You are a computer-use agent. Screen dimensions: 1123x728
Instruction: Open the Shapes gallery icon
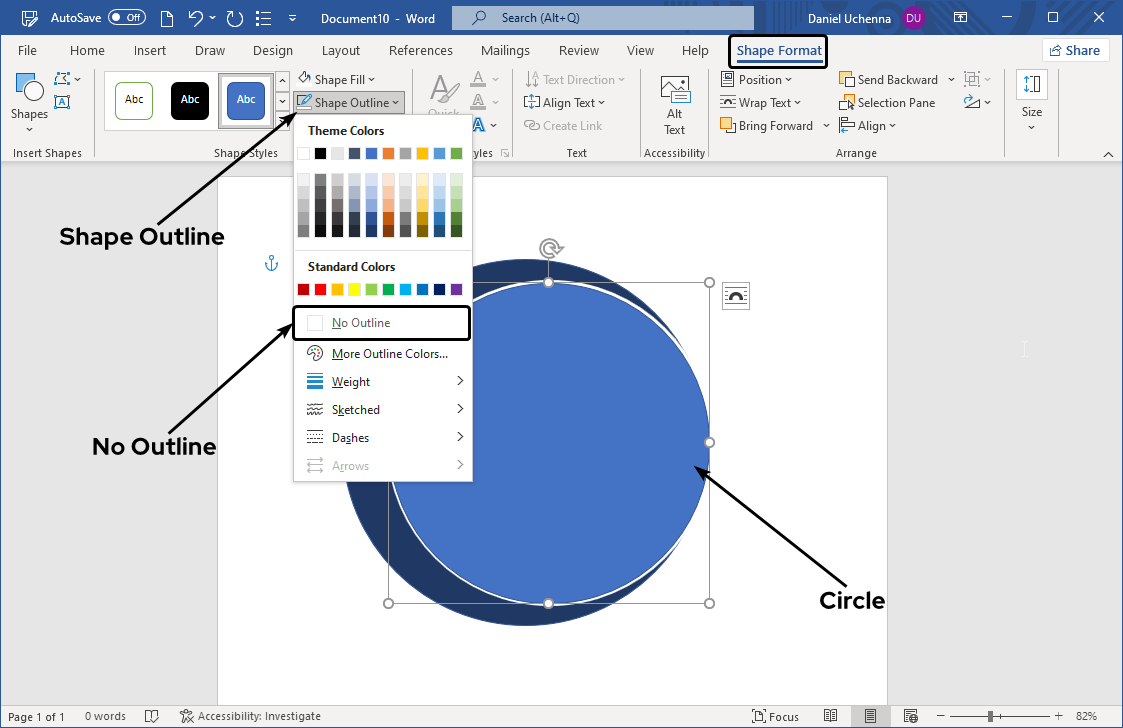(29, 90)
